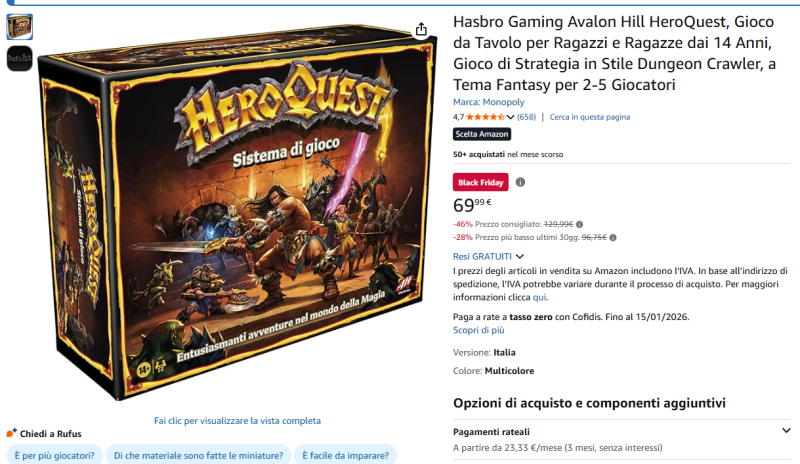Expand Pagamenti rateali section chevron
The height and width of the screenshot is (464, 800).
click(786, 431)
